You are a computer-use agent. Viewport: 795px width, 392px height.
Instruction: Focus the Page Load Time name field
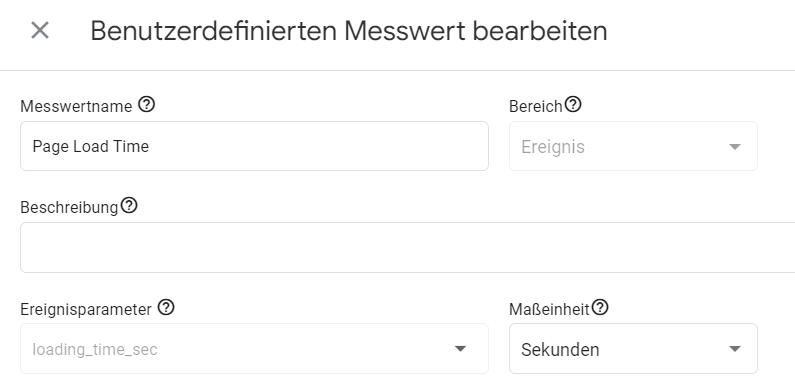(x=255, y=146)
